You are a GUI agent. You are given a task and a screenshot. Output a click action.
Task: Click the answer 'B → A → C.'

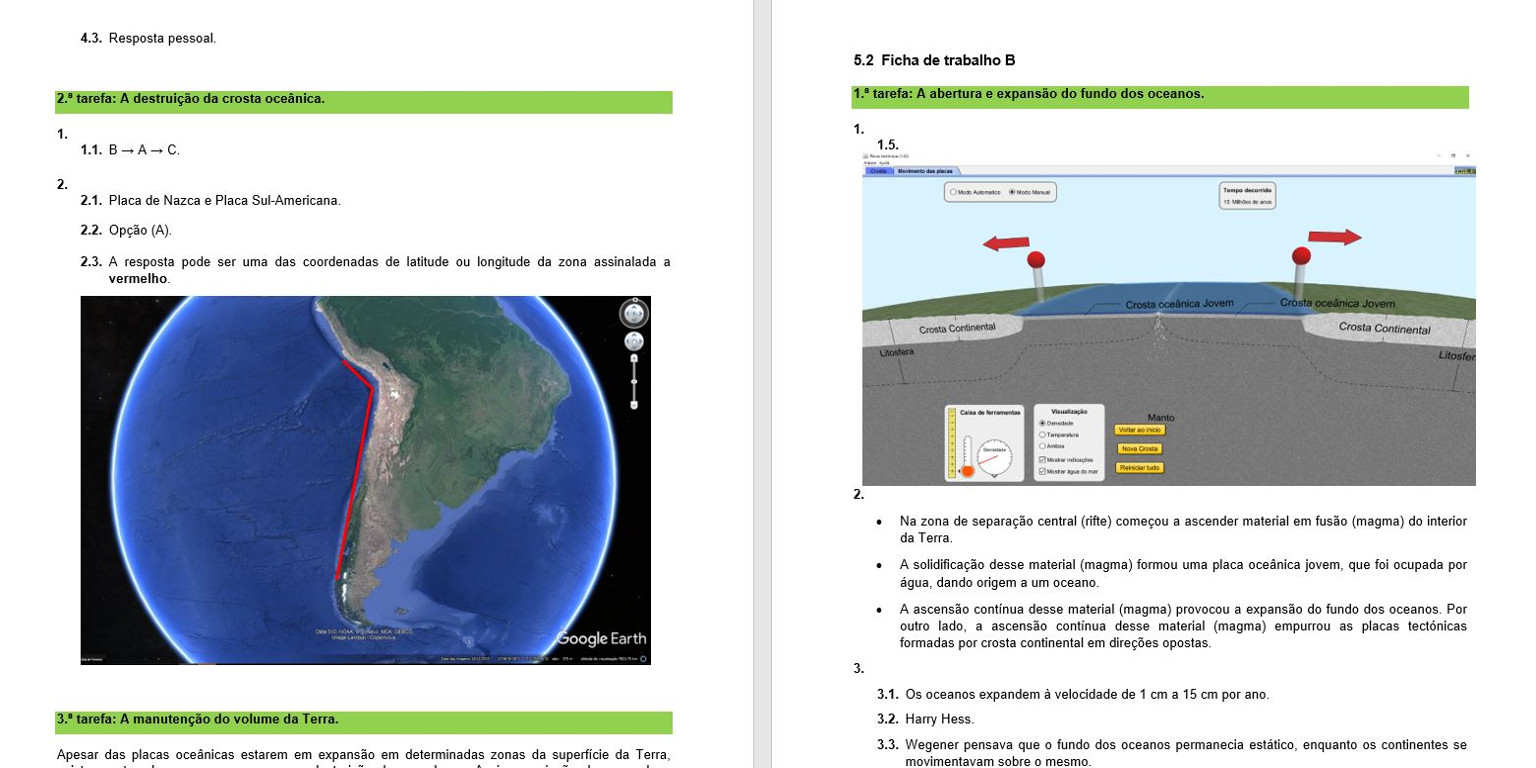point(144,150)
